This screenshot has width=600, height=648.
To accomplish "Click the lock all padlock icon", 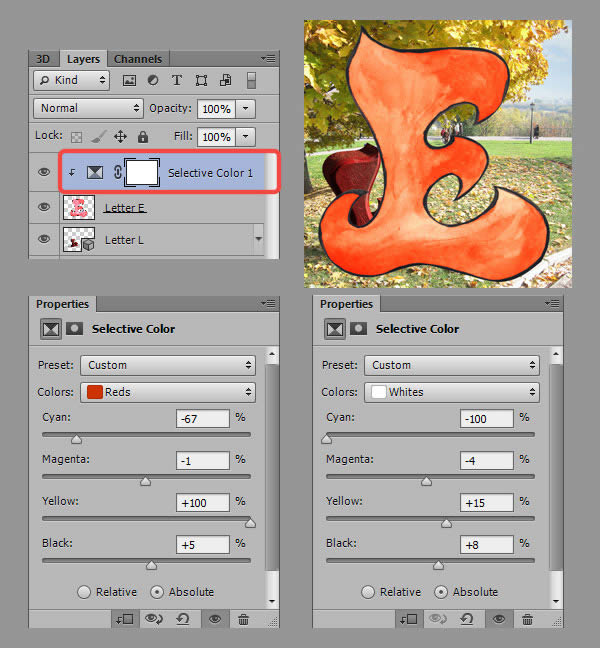I will tap(143, 136).
